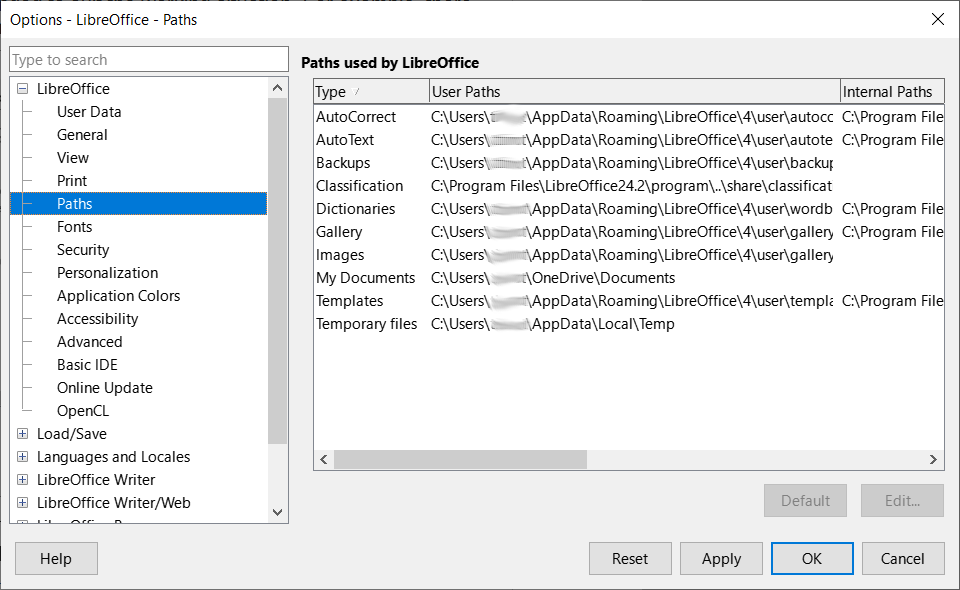Click the Apply button
The width and height of the screenshot is (960, 590).
click(721, 558)
